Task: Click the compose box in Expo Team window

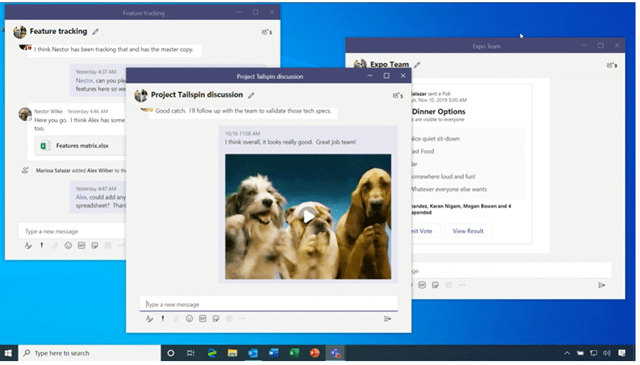Action: (511, 271)
